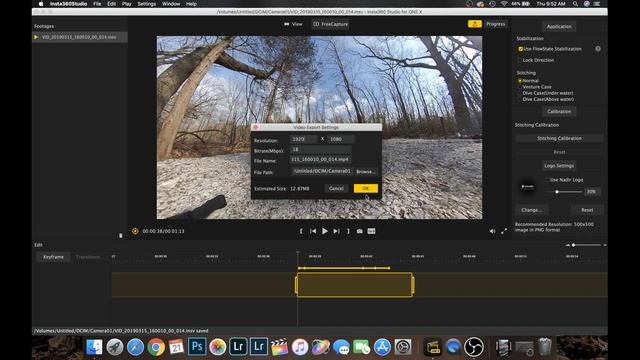Screen dimensions: 640x360
Task: Click the File Name input field
Action: [x=320, y=160]
